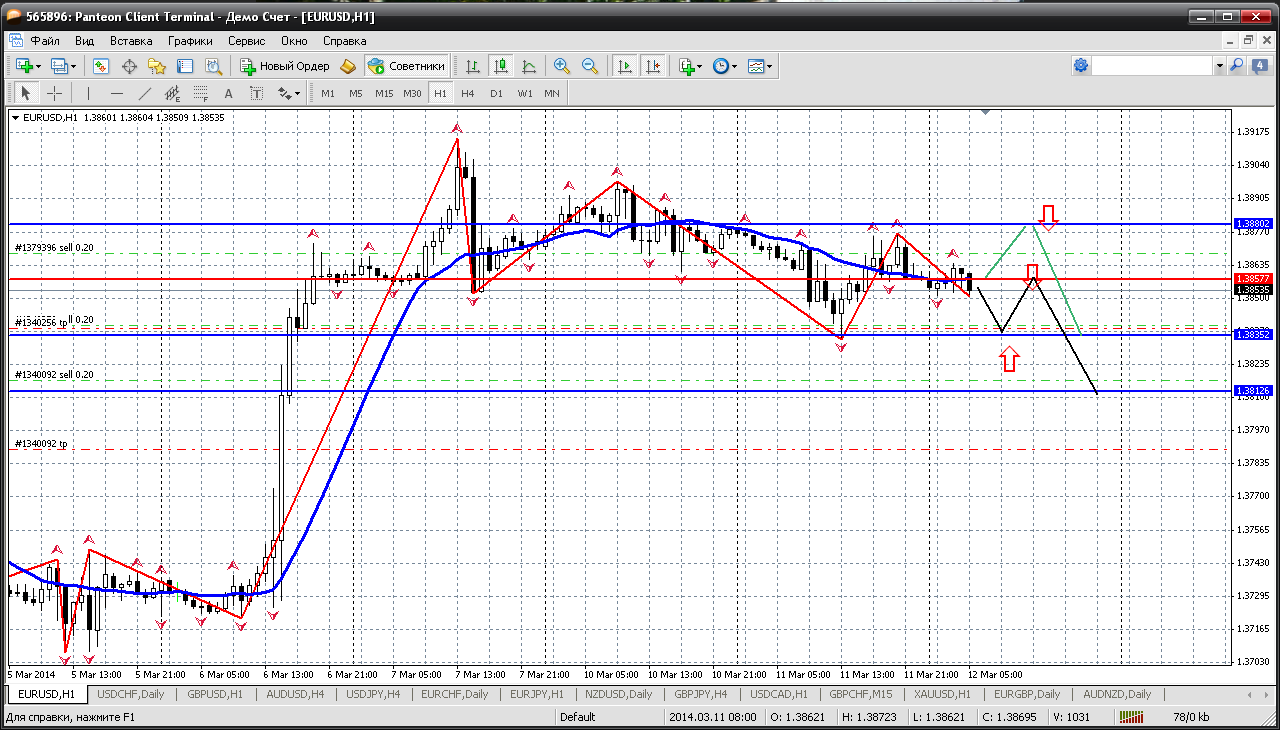Open the indicators list dropdown

[699, 67]
